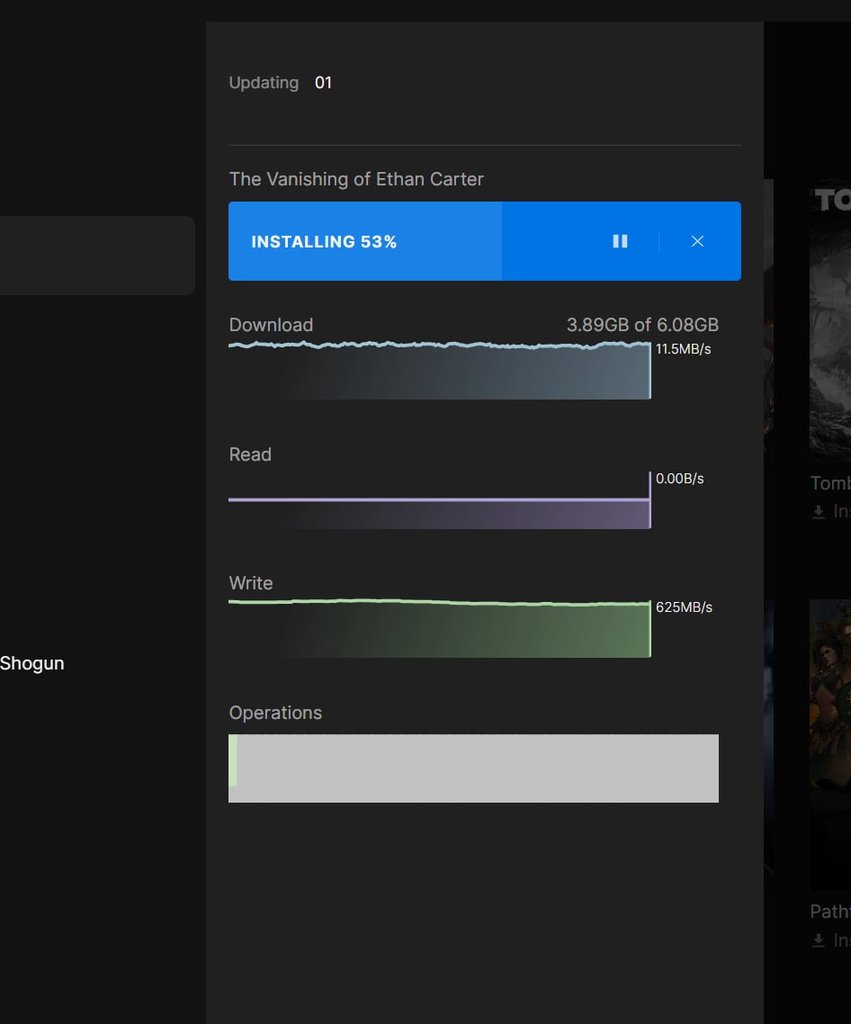Open the Shogun entry in the sidebar
Screen dimensions: 851x1024
pos(32,663)
